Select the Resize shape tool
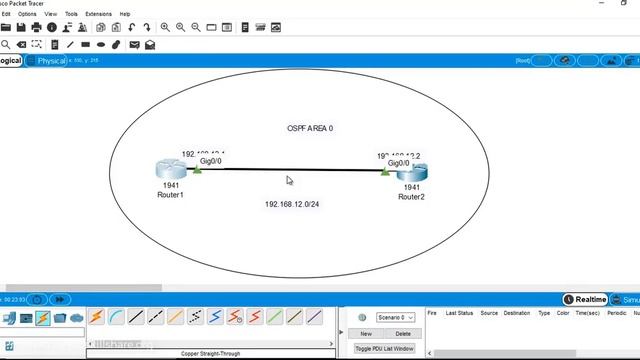Screen dimensions: 640x360 [x=36, y=44]
